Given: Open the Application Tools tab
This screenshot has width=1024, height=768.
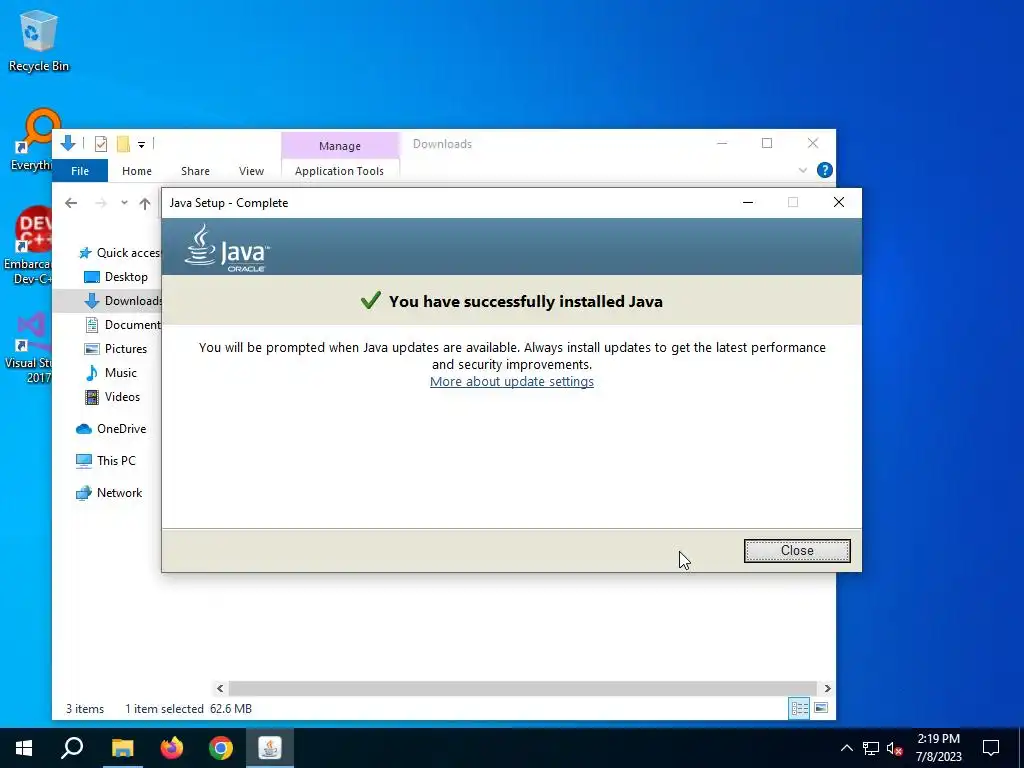Looking at the screenshot, I should click(x=339, y=171).
